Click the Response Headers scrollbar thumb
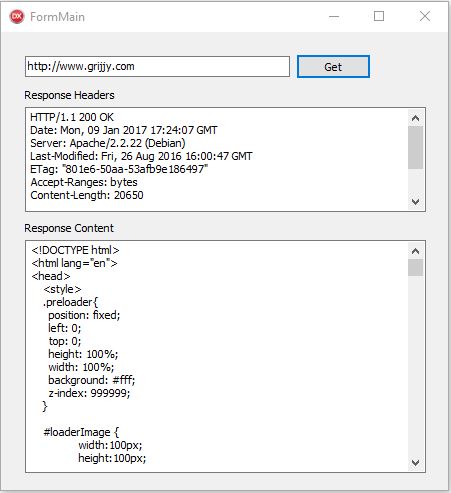 [415, 147]
